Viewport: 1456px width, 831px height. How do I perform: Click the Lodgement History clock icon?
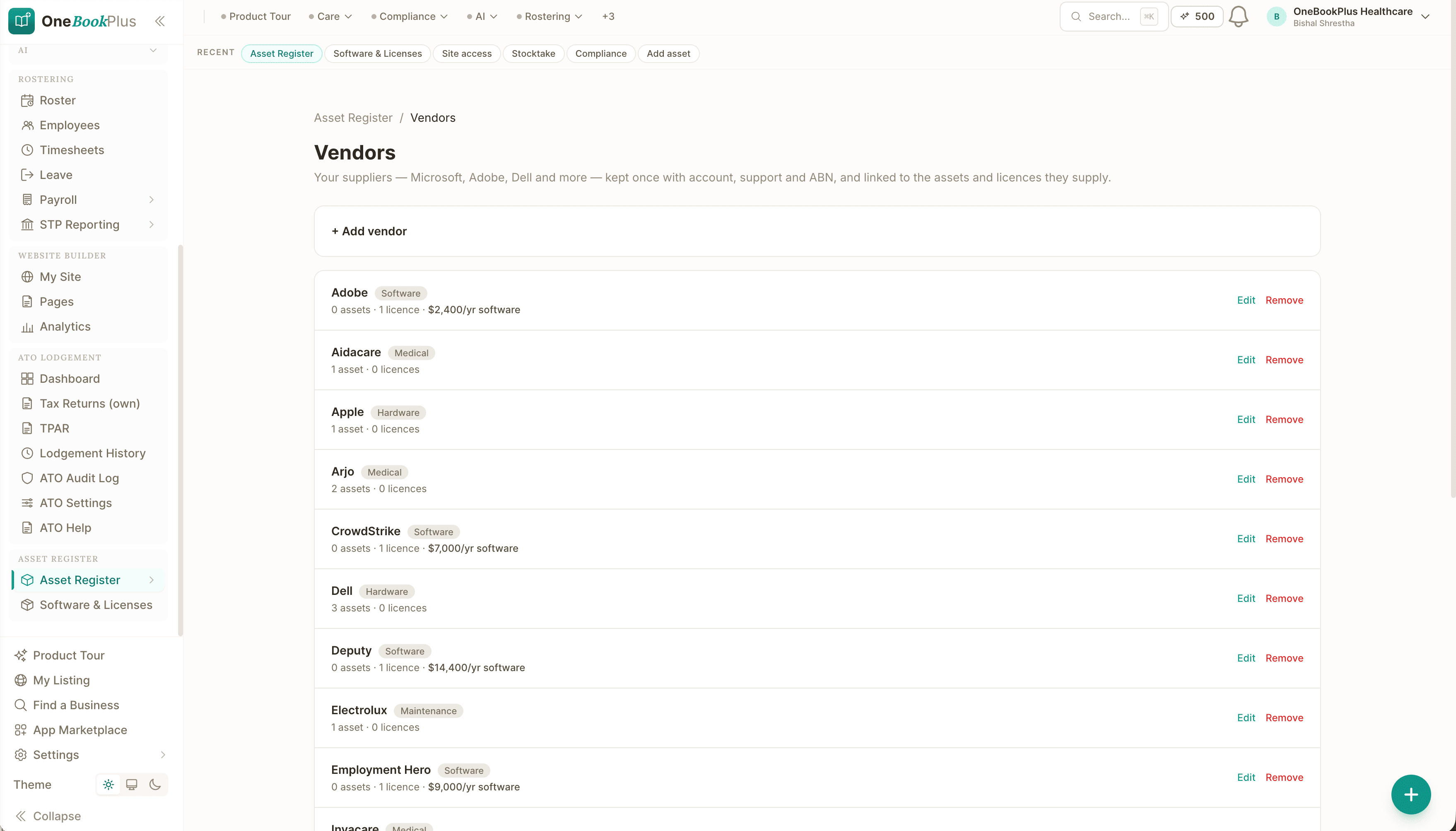(x=27, y=453)
